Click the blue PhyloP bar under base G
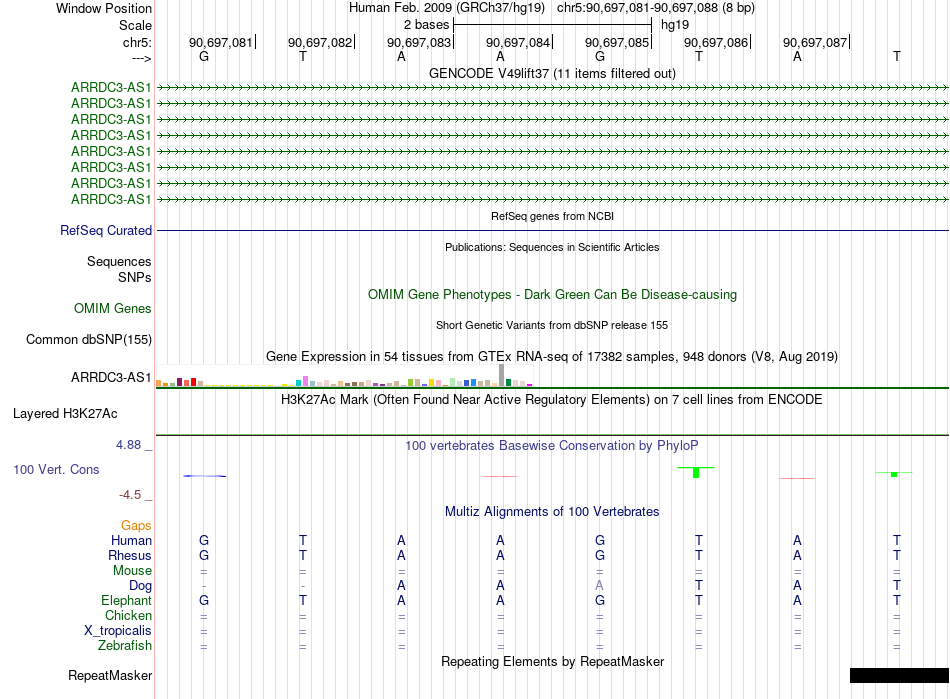 click(205, 476)
